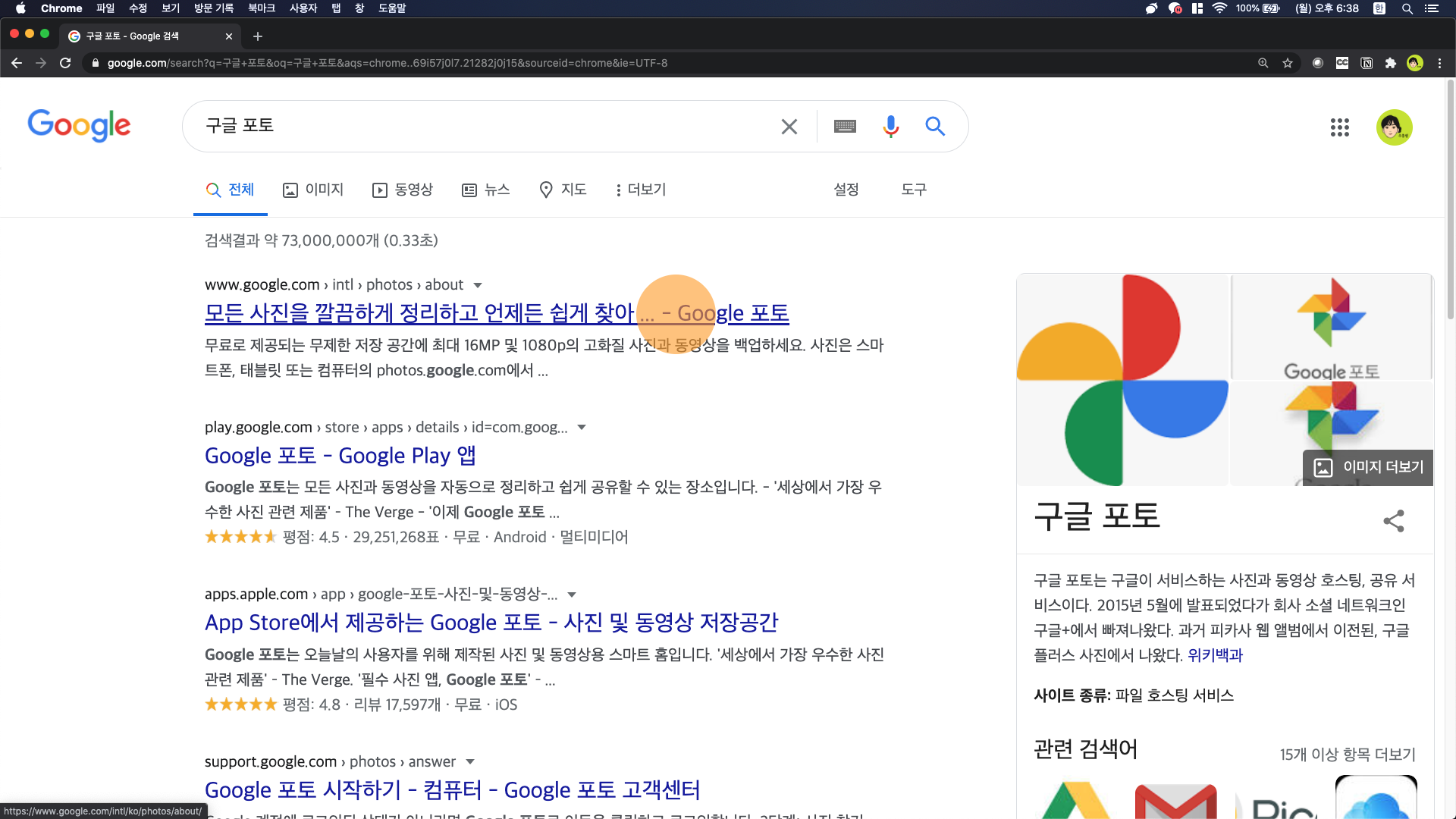The width and height of the screenshot is (1456, 819).
Task: Open the Google apps grid icon
Action: (x=1339, y=127)
